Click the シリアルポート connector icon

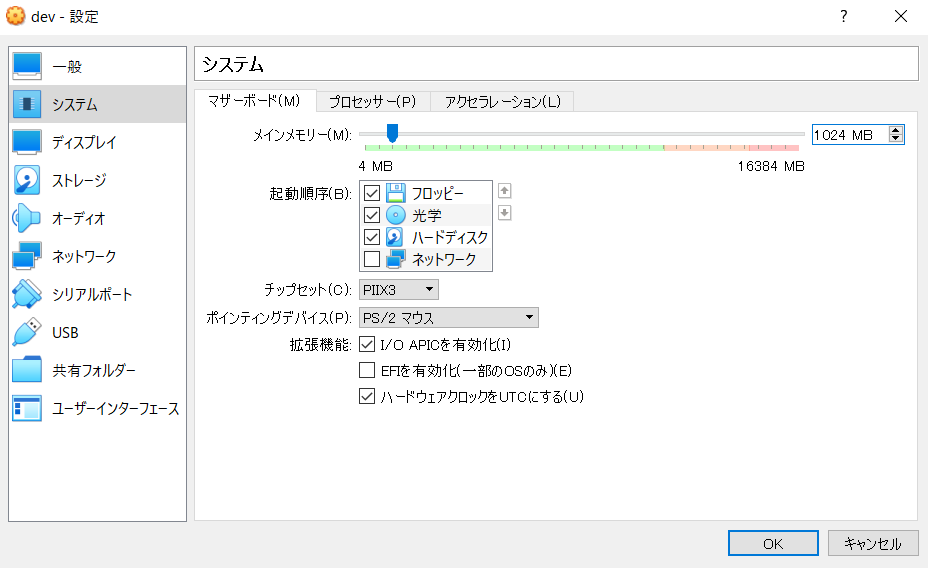(x=27, y=294)
